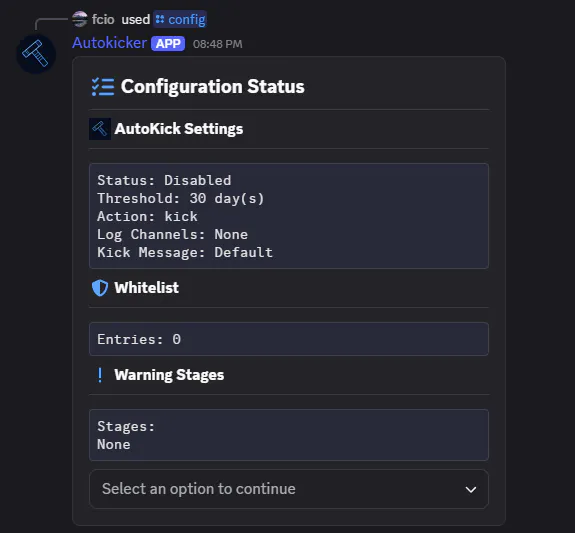
Task: Click the fcio username in the reply line
Action: pyautogui.click(x=103, y=19)
